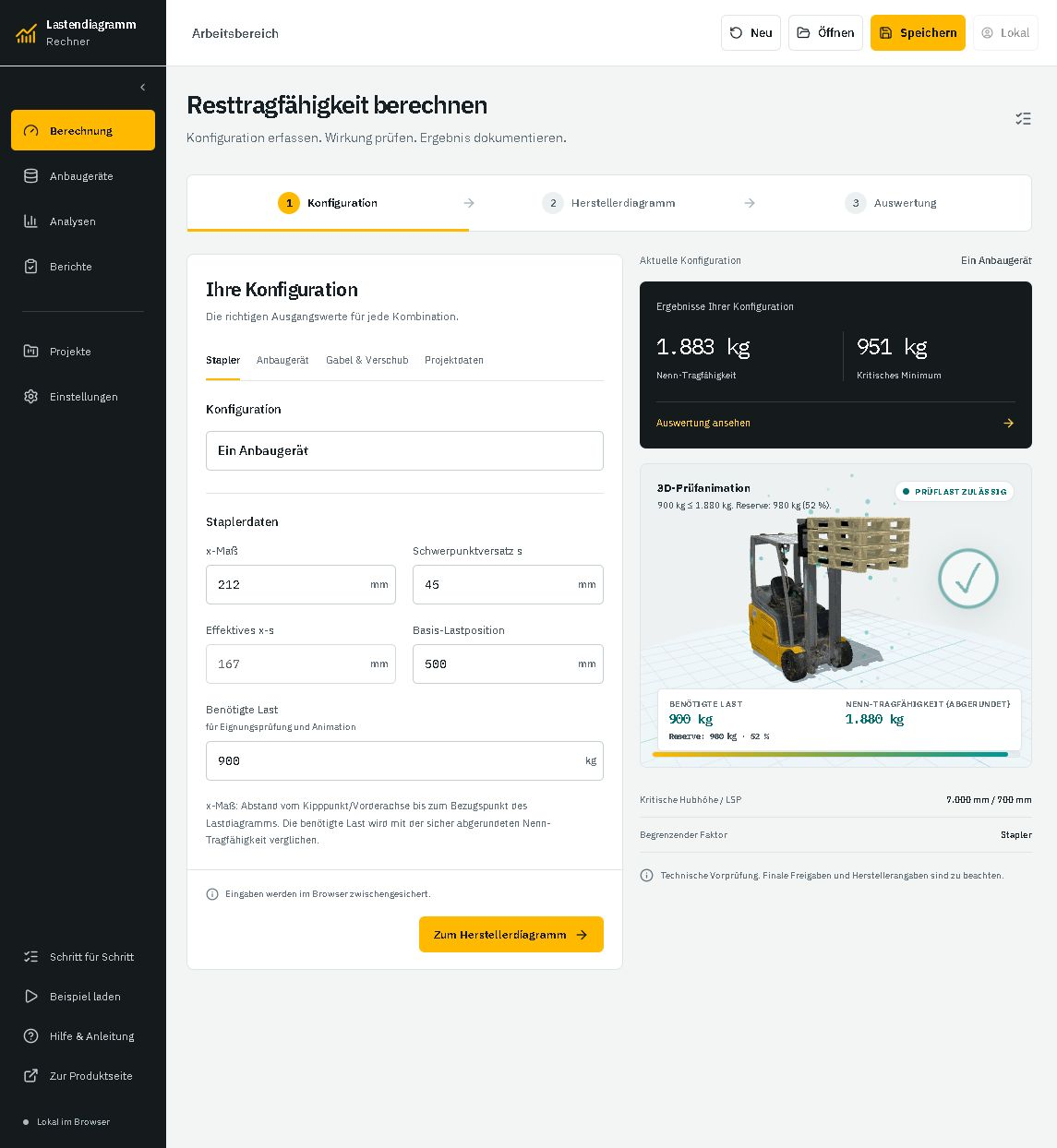The image size is (1057, 1148).
Task: Open the Berechnung section
Action: (83, 130)
